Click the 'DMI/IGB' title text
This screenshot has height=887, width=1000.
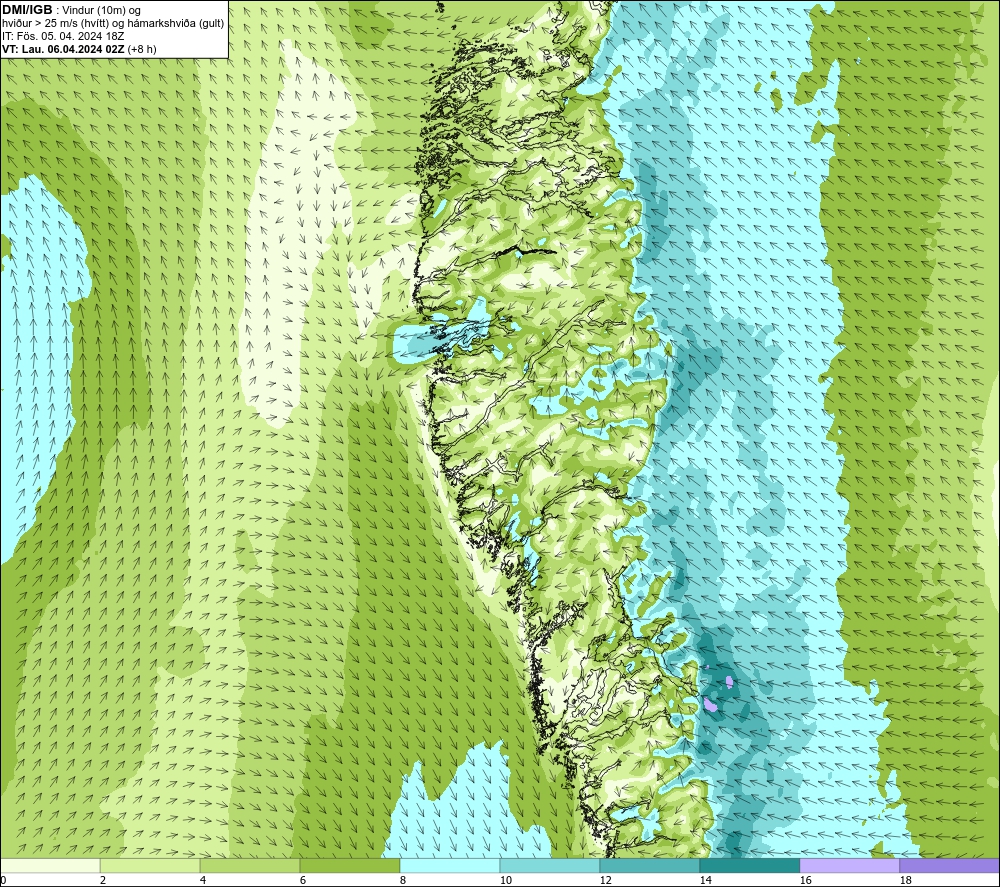click(27, 10)
